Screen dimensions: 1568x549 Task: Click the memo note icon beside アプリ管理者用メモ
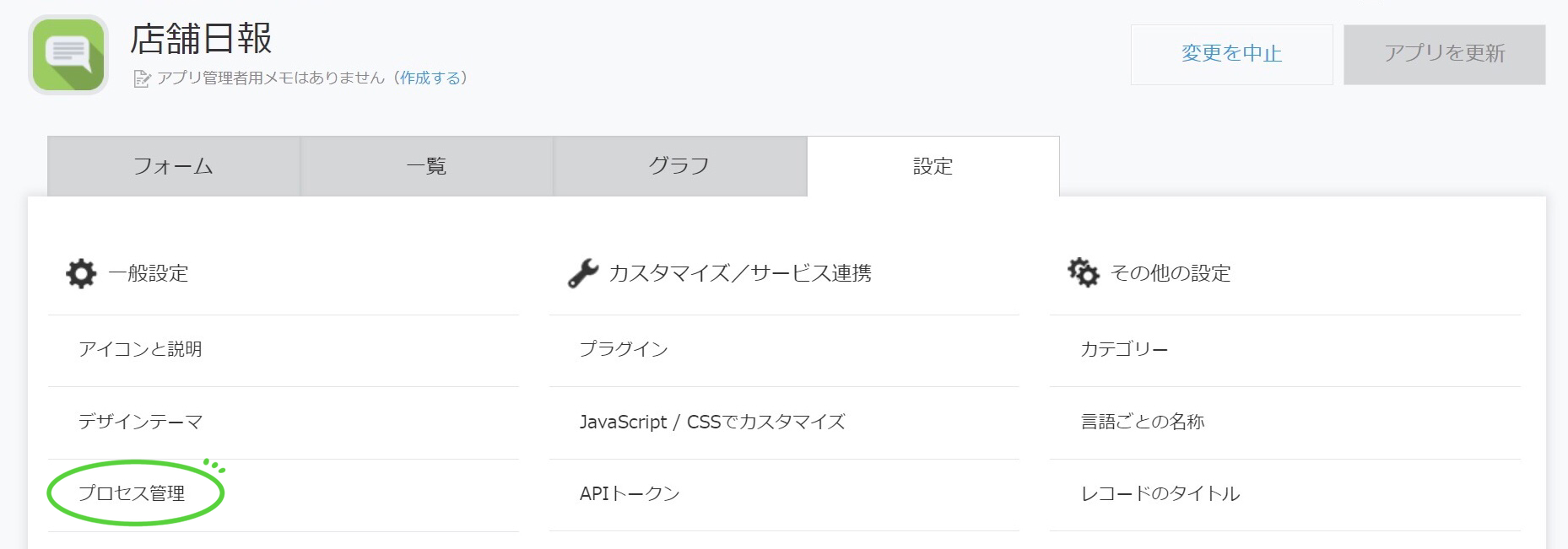[x=142, y=79]
